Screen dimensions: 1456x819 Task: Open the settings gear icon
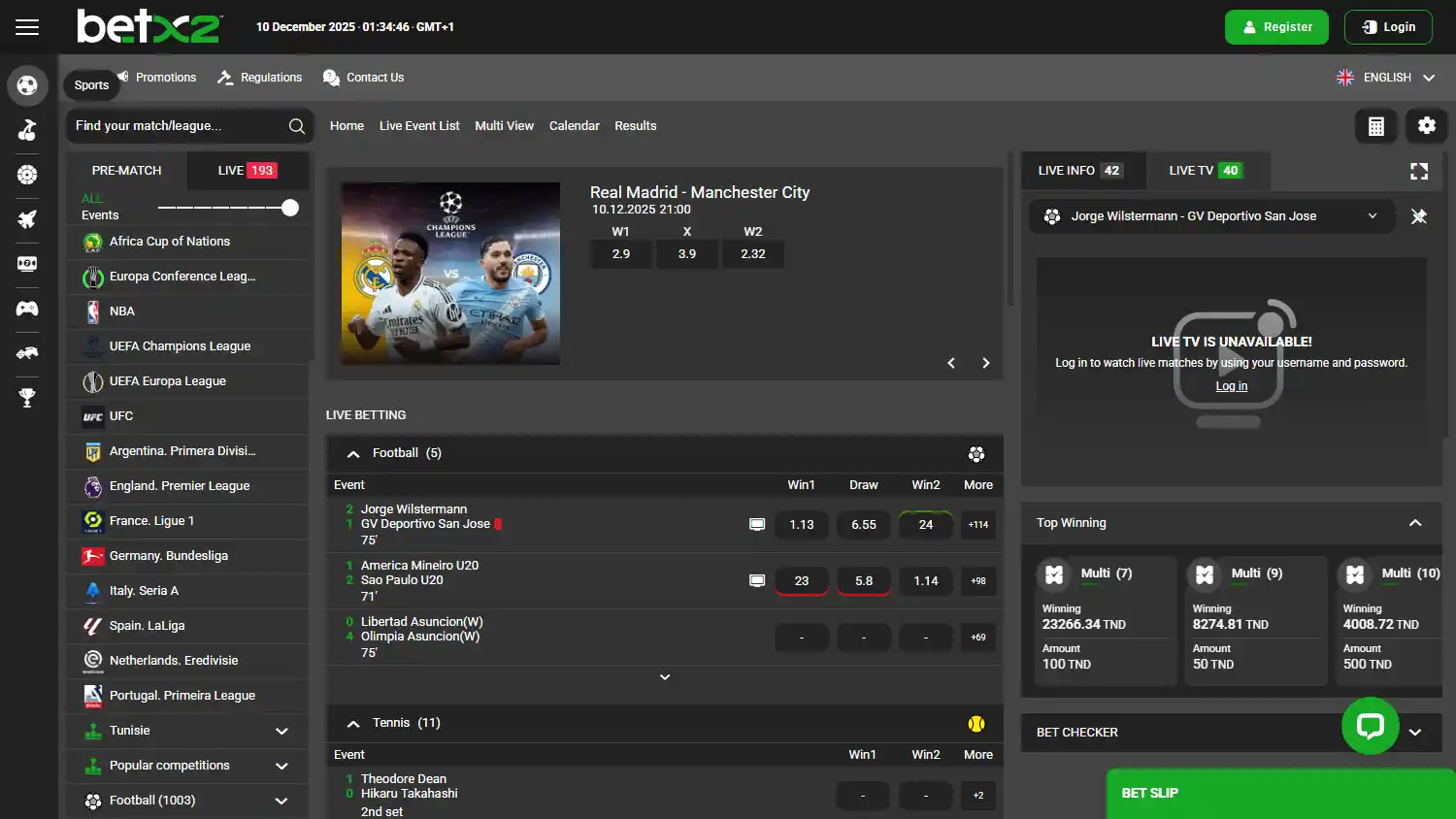1427,125
